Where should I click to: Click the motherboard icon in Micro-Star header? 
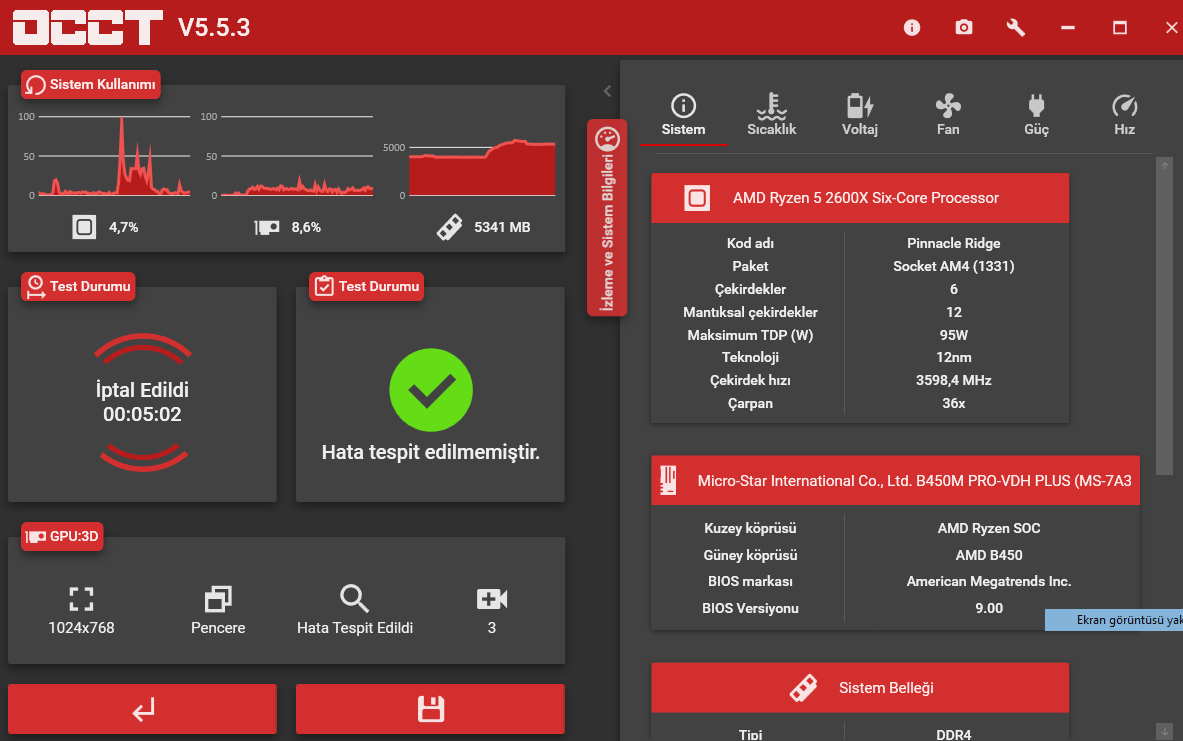pyautogui.click(x=668, y=481)
